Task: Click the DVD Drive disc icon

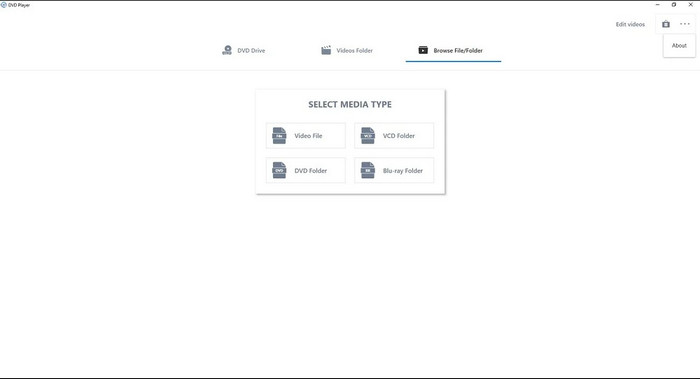Action: pyautogui.click(x=227, y=50)
